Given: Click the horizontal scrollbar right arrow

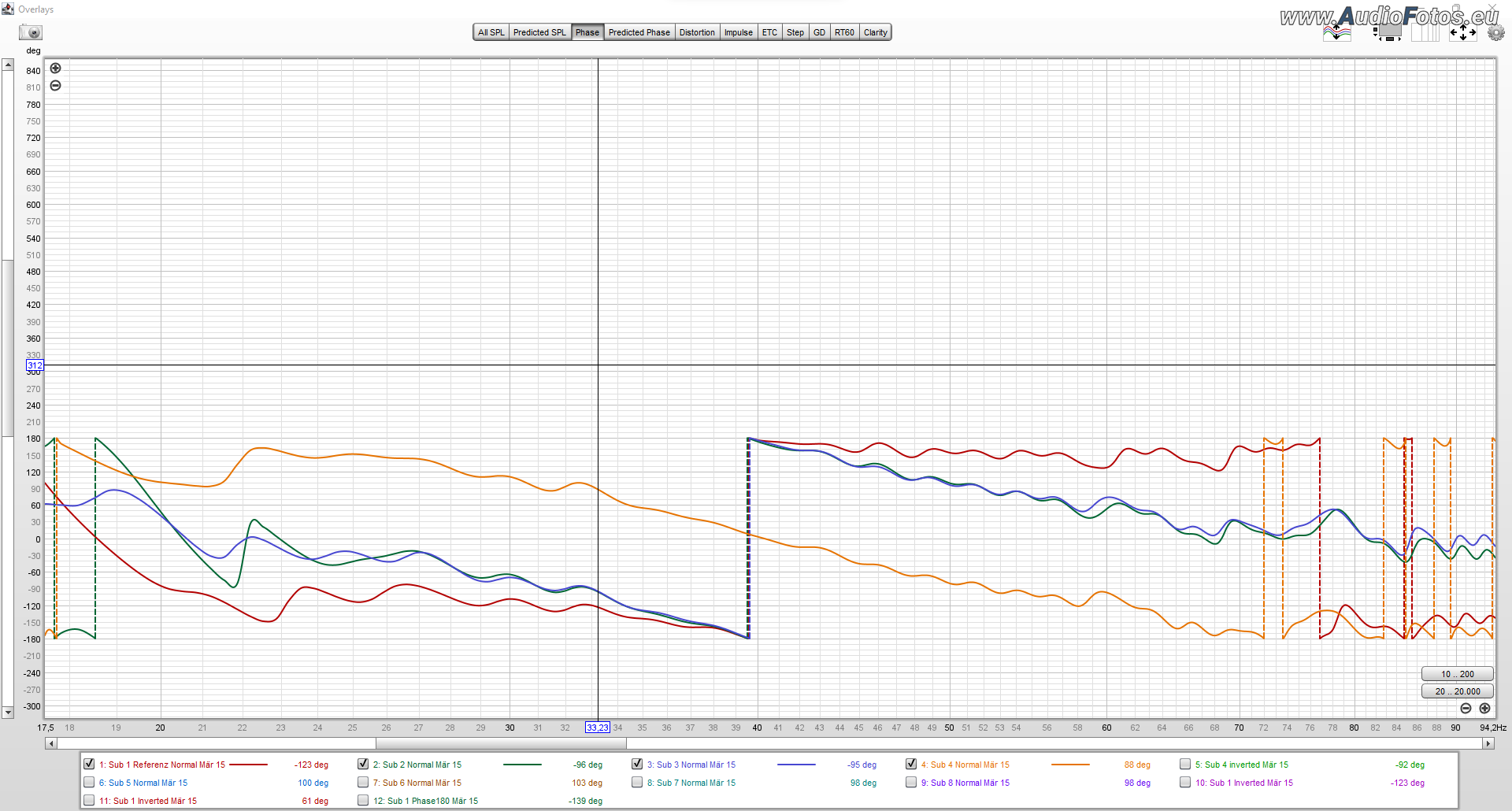Looking at the screenshot, I should click(x=1488, y=743).
